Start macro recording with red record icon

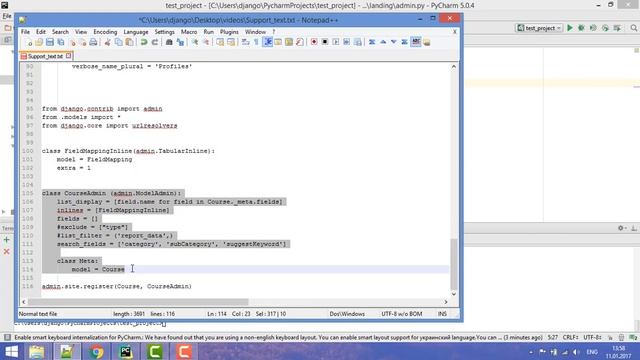pos(314,42)
